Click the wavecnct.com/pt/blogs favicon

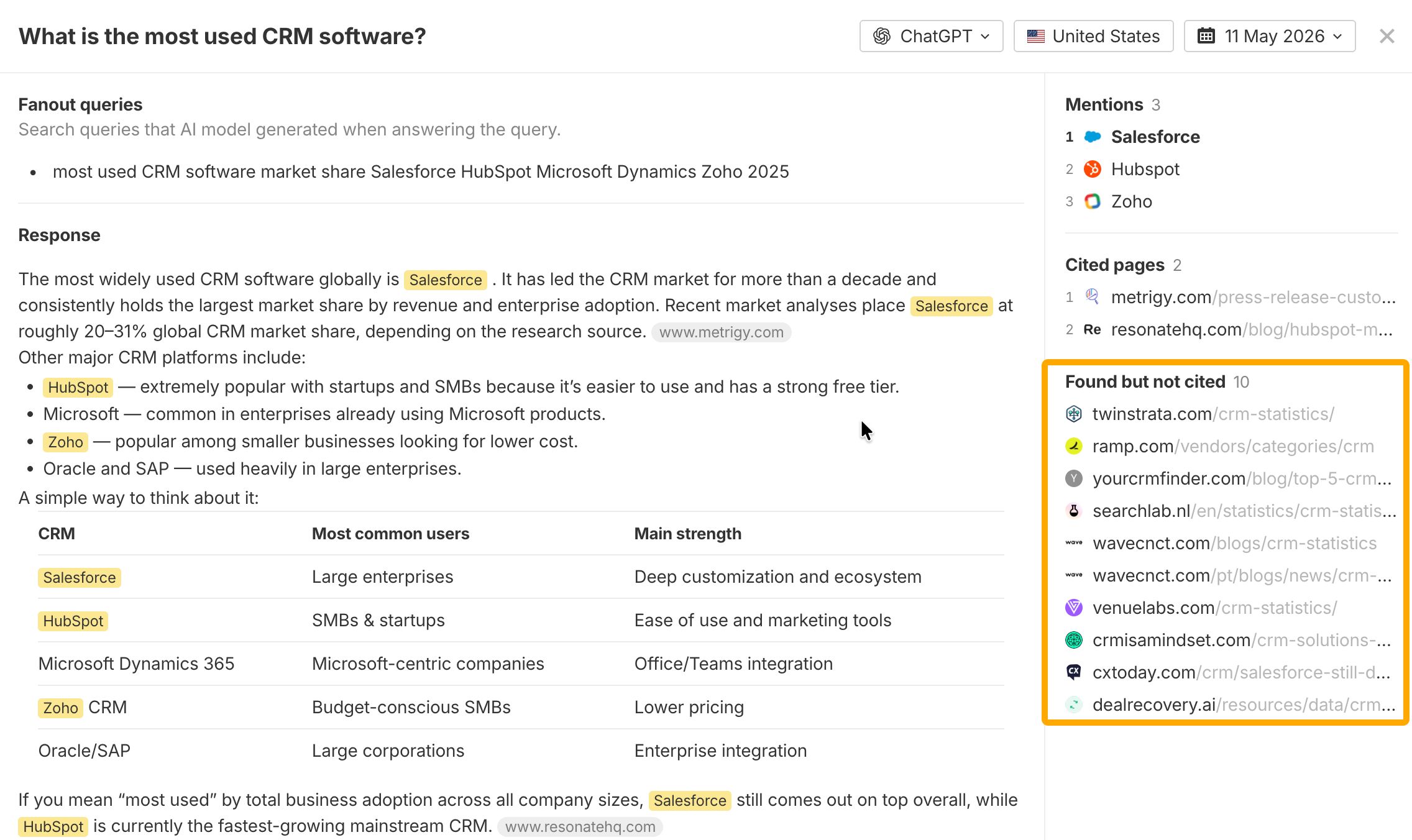click(1074, 575)
